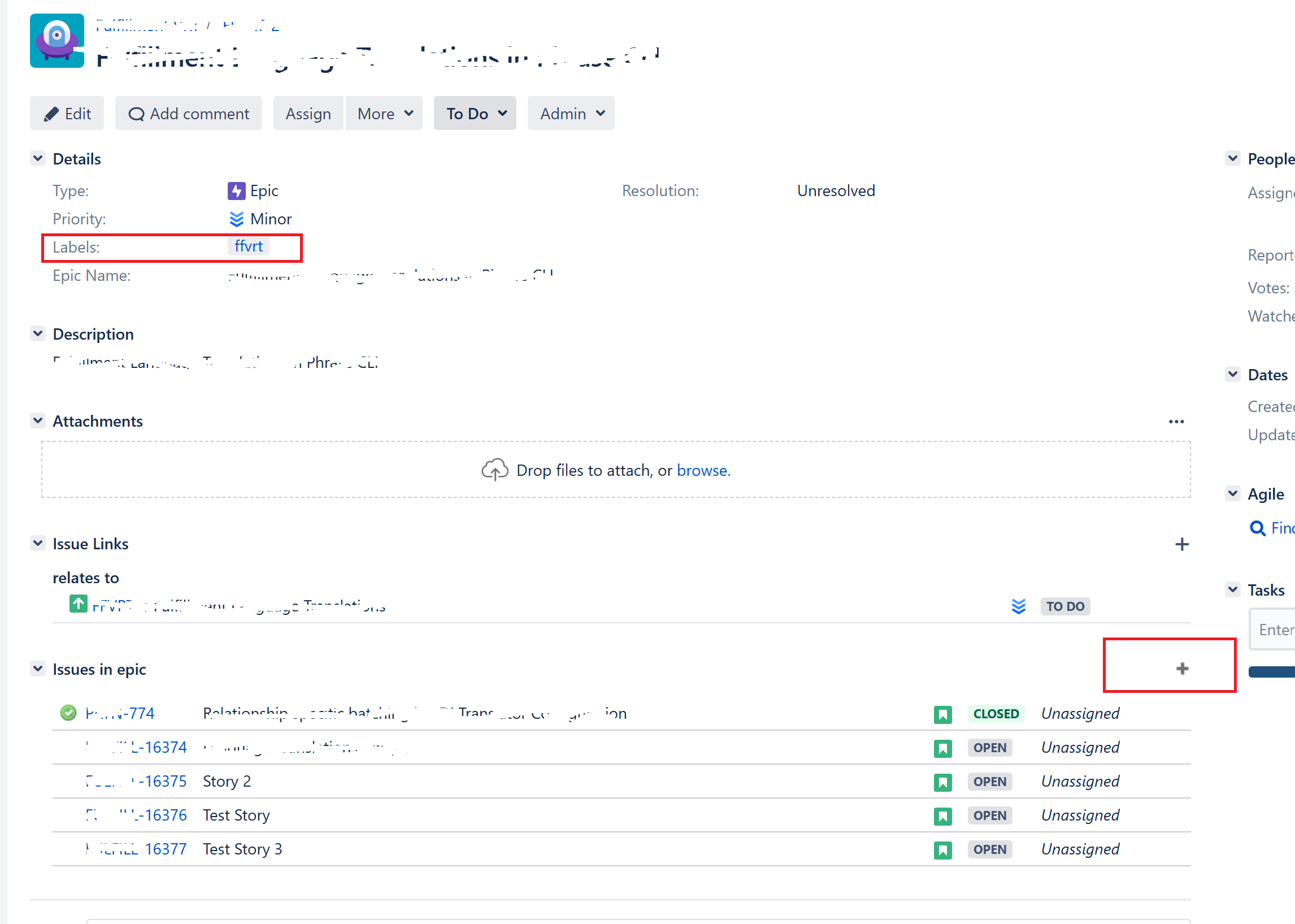
Task: Click the Agile search magnifier icon
Action: click(x=1257, y=528)
